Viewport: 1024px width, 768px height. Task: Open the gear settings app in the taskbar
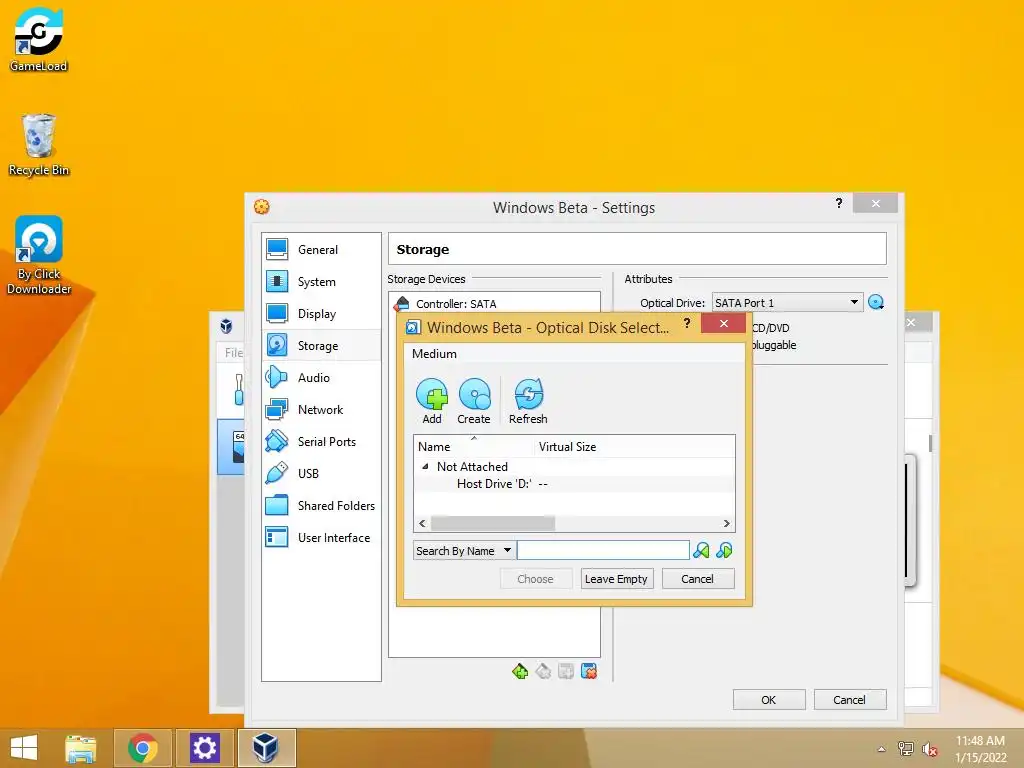click(x=204, y=748)
